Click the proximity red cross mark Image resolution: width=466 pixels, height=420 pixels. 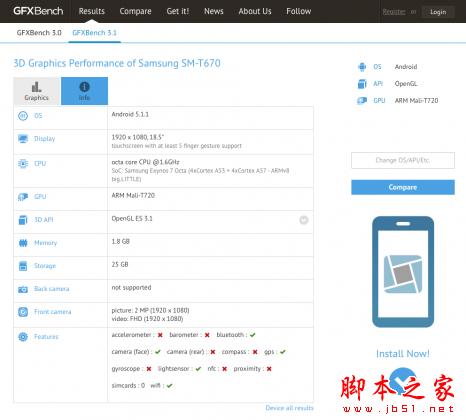[269, 369]
